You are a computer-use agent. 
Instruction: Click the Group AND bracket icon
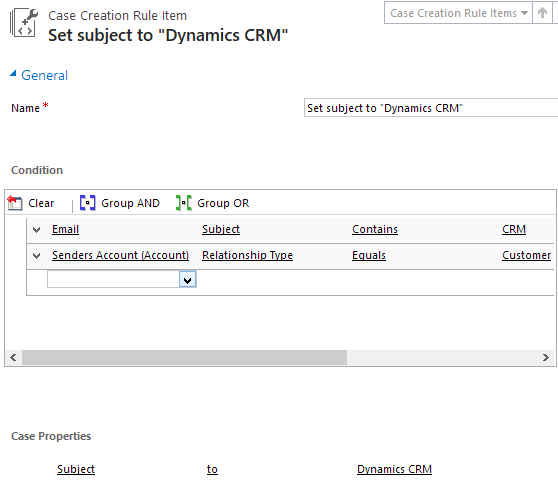[88, 203]
